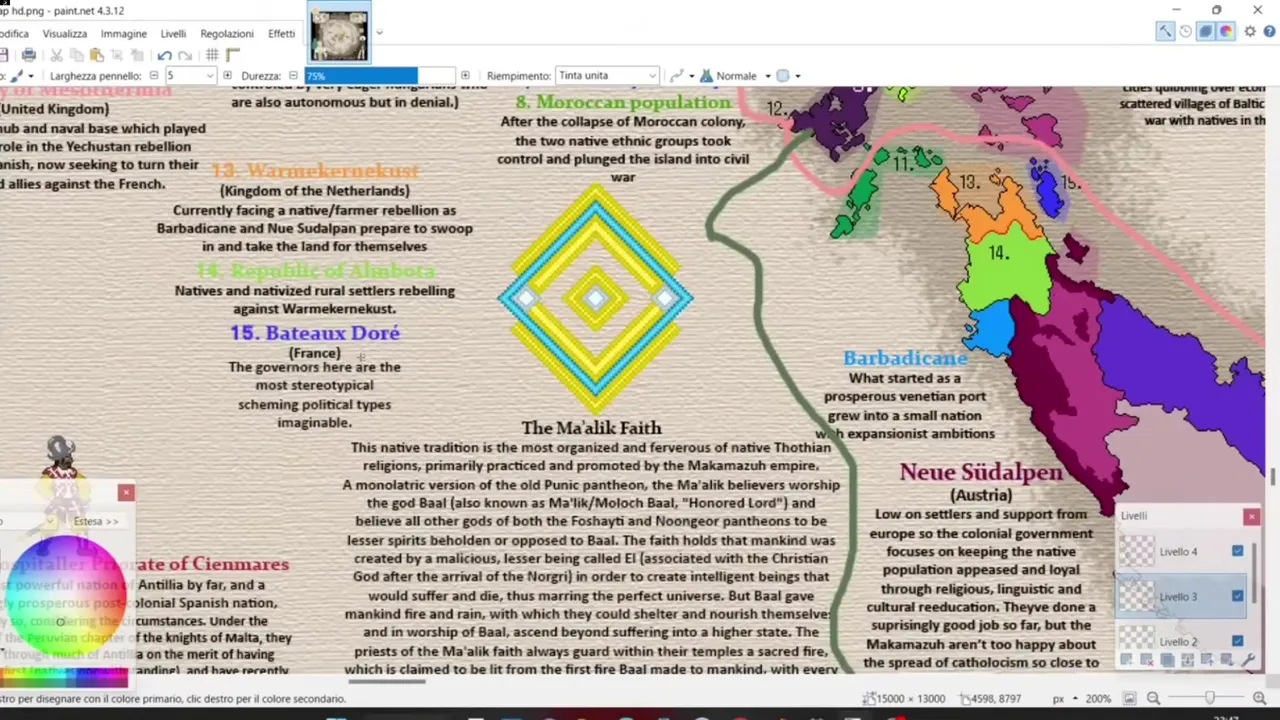The height and width of the screenshot is (720, 1280).
Task: Toggle the pixel grid icon
Action: click(x=212, y=55)
